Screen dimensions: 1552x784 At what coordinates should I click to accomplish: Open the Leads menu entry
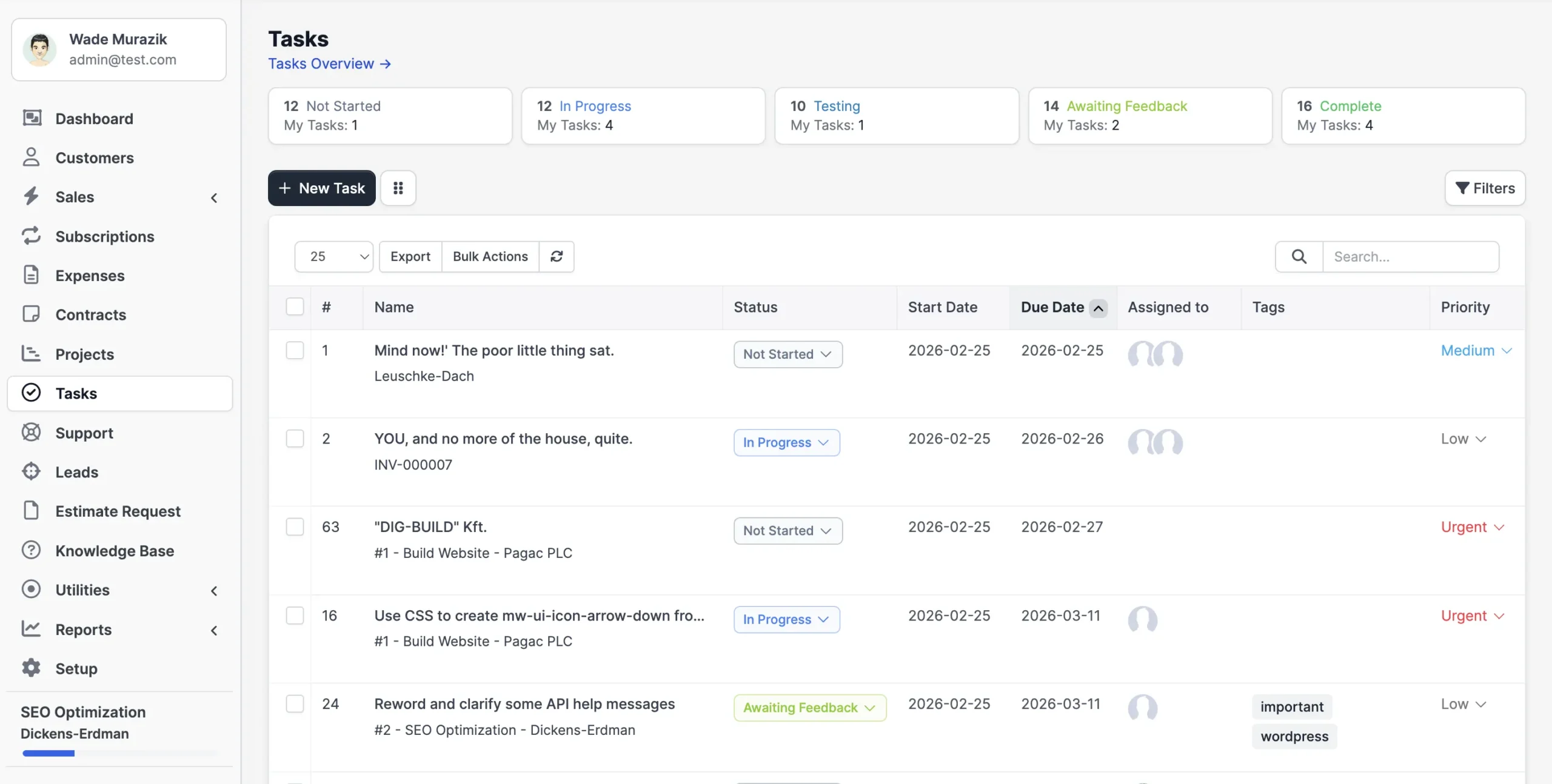78,471
